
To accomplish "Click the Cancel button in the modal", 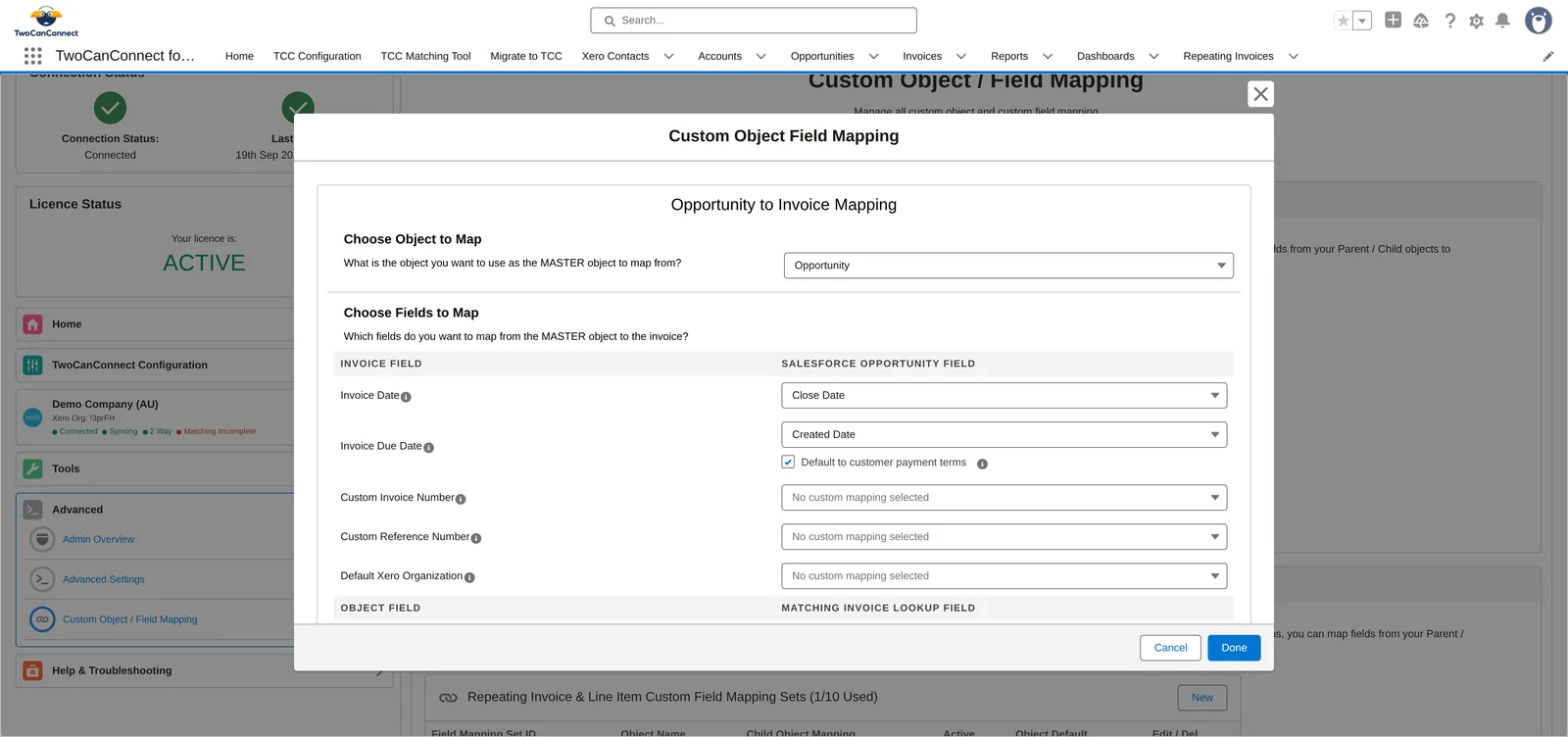I will pos(1170,648).
